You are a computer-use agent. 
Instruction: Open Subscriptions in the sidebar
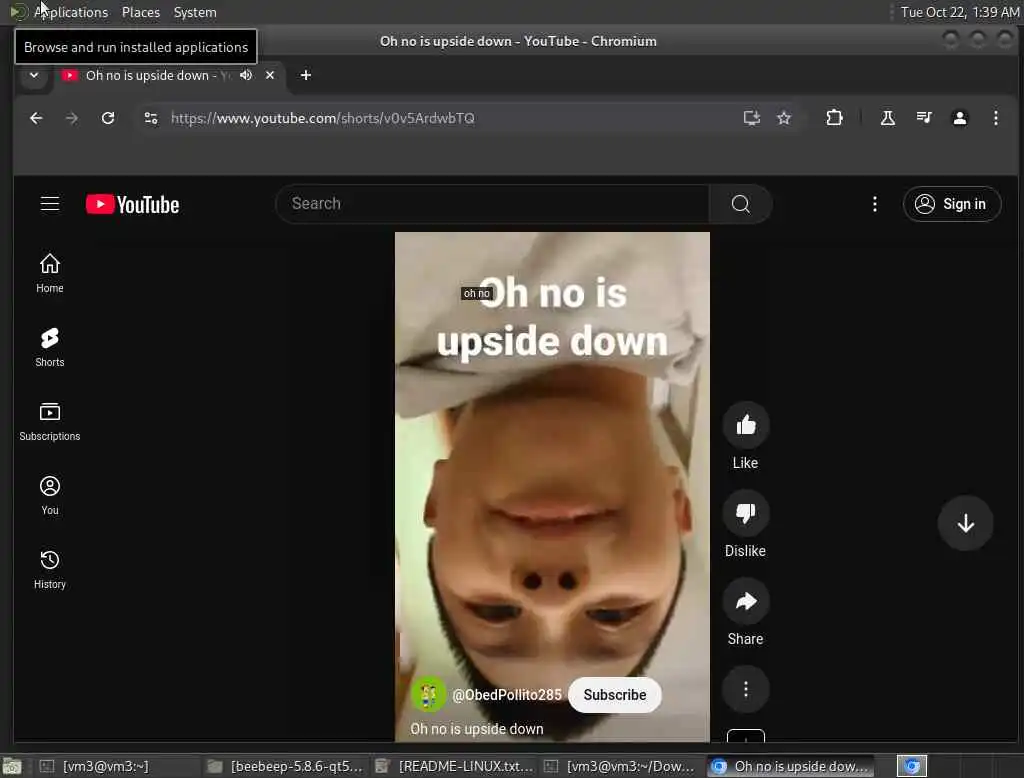click(50, 421)
